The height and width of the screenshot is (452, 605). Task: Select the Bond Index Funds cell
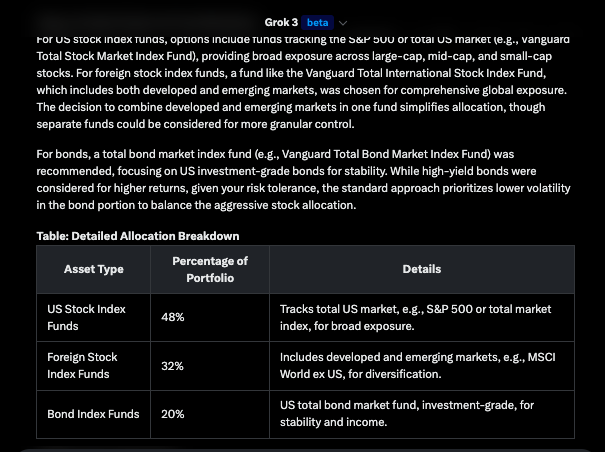click(93, 413)
